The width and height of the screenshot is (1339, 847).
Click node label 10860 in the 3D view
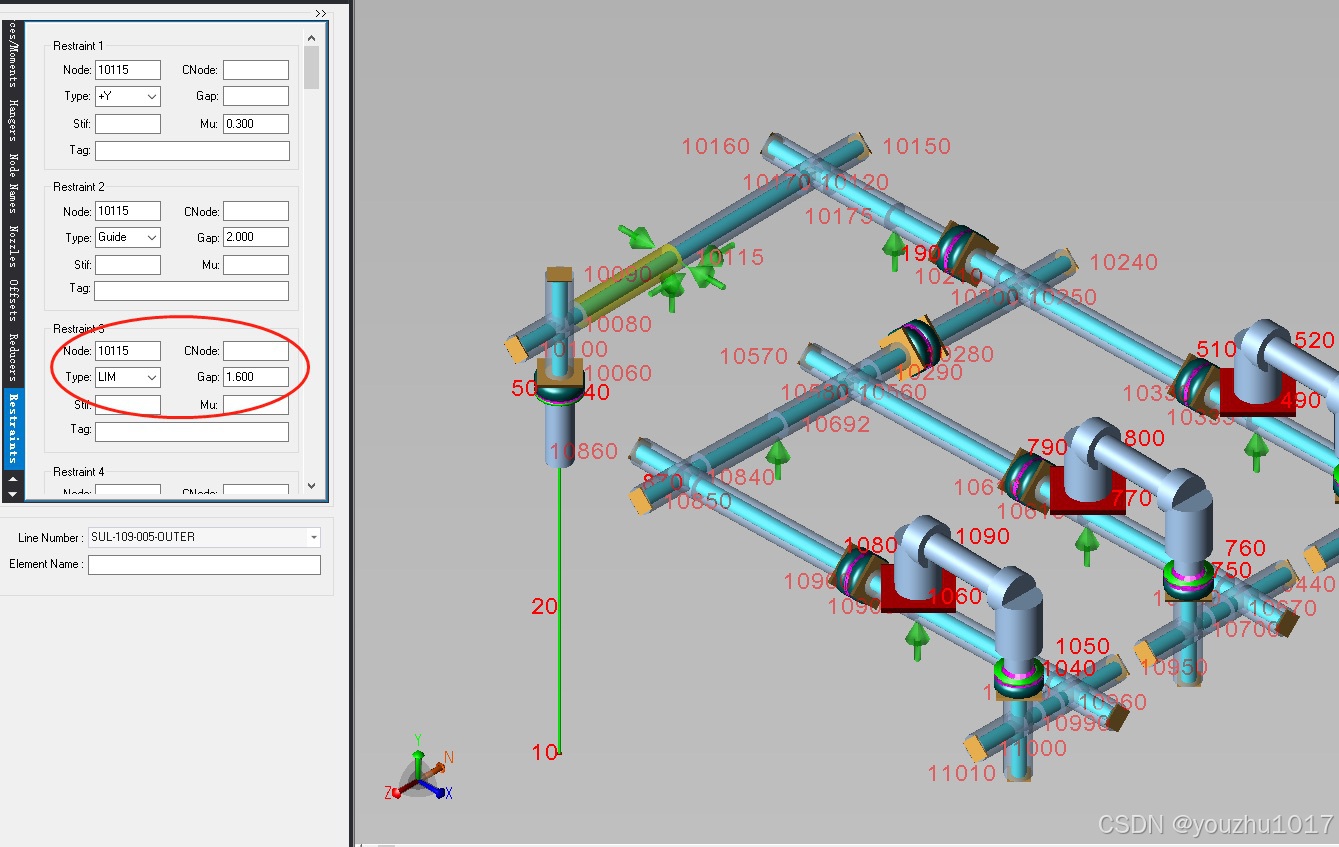(584, 451)
